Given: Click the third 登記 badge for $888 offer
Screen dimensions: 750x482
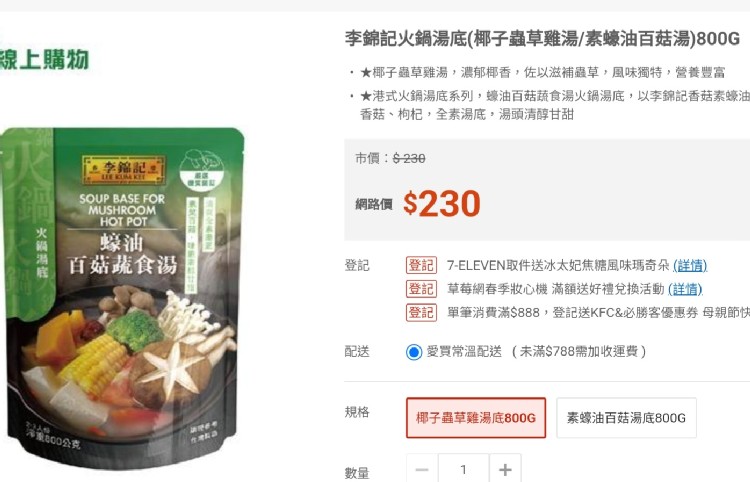Looking at the screenshot, I should [421, 312].
